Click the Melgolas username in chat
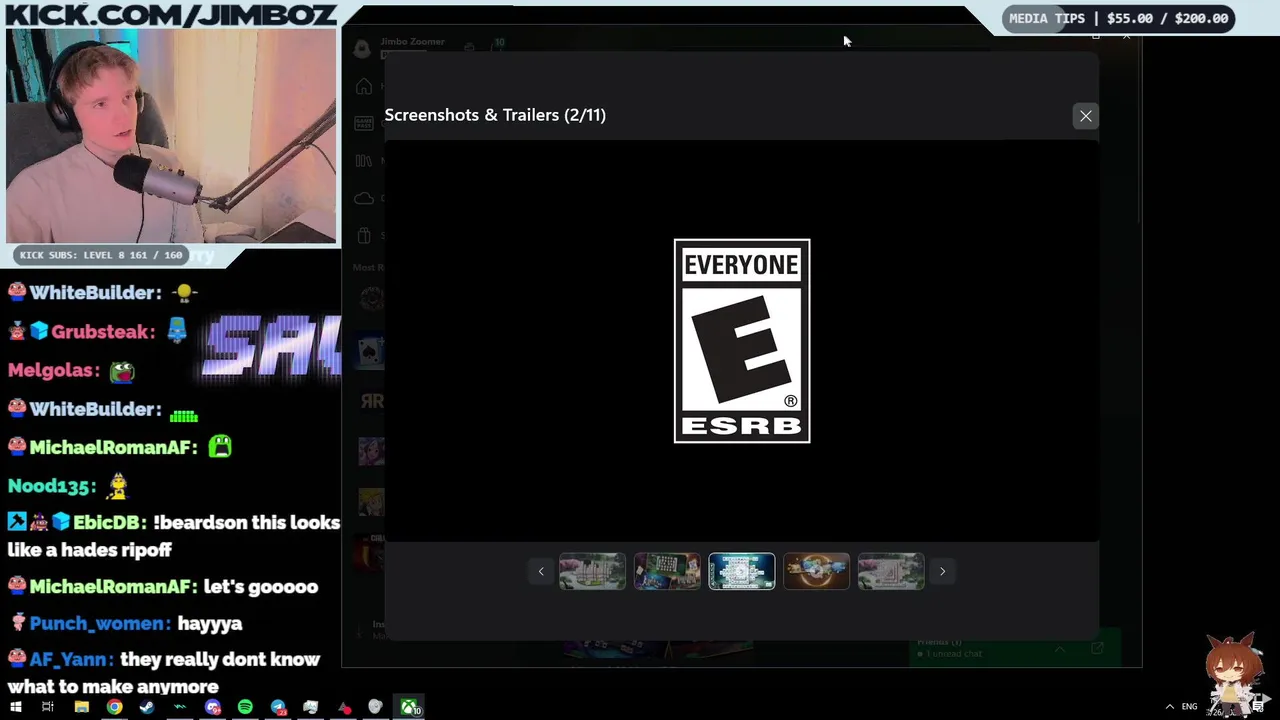Viewport: 1280px width, 720px height. 54,370
